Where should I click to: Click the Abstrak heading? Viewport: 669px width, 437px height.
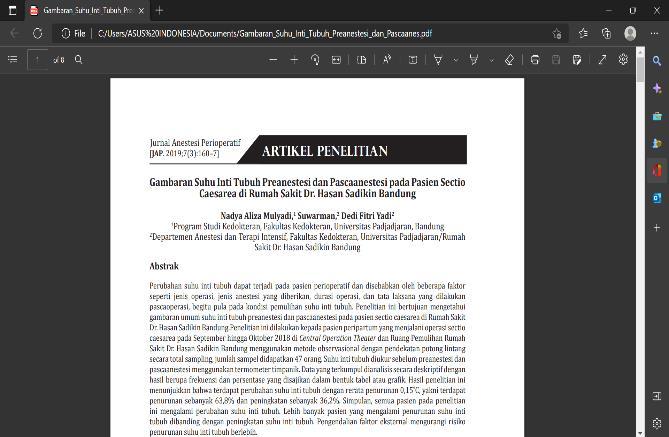coord(164,266)
